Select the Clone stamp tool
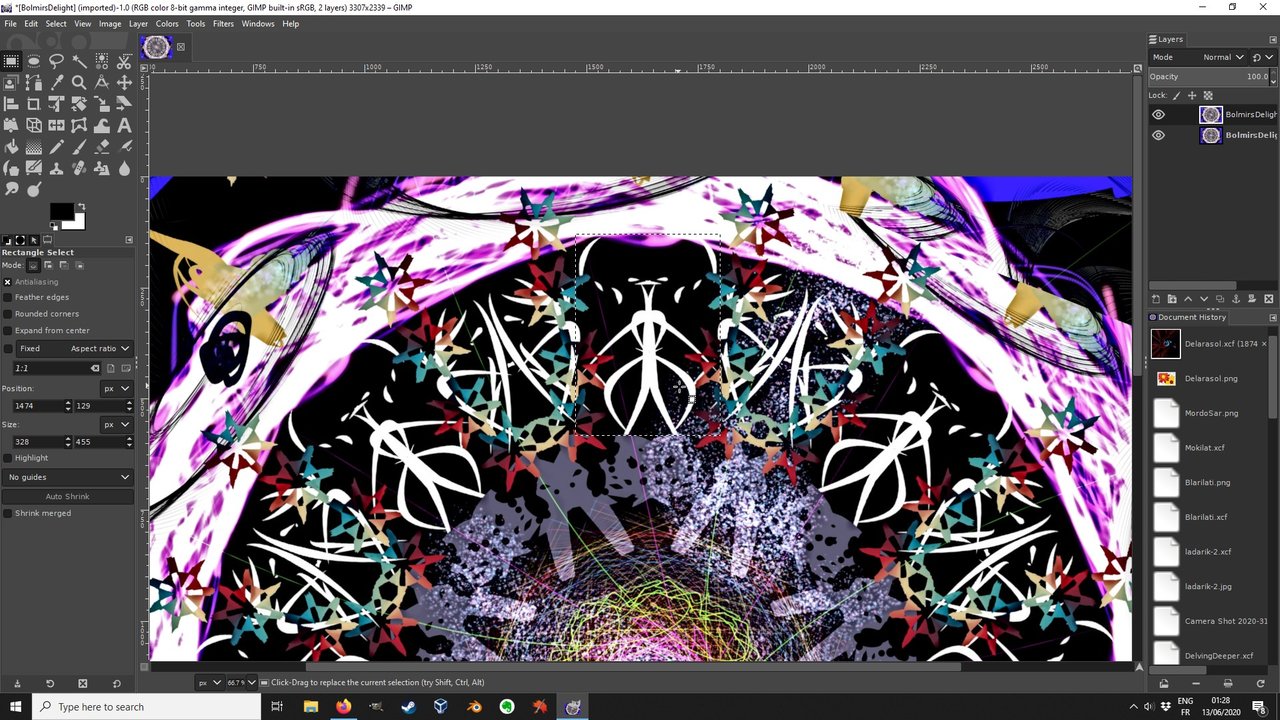The image size is (1280, 720). (x=56, y=169)
